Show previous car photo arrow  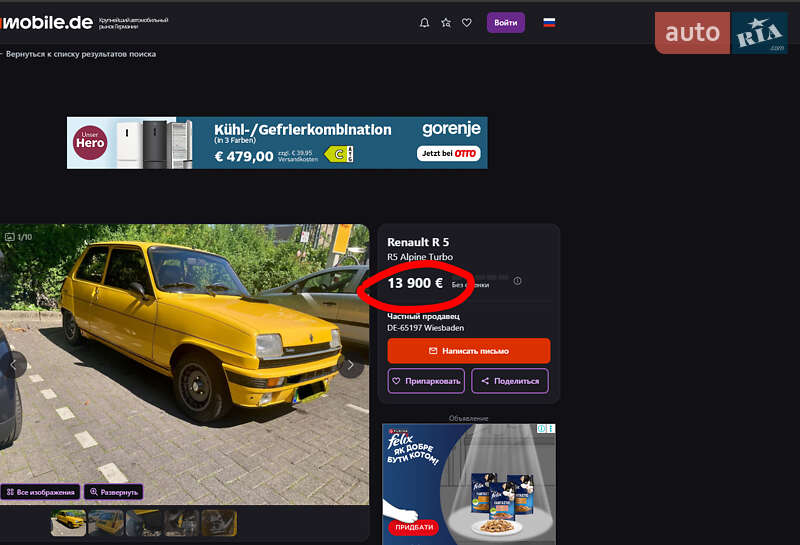click(14, 365)
